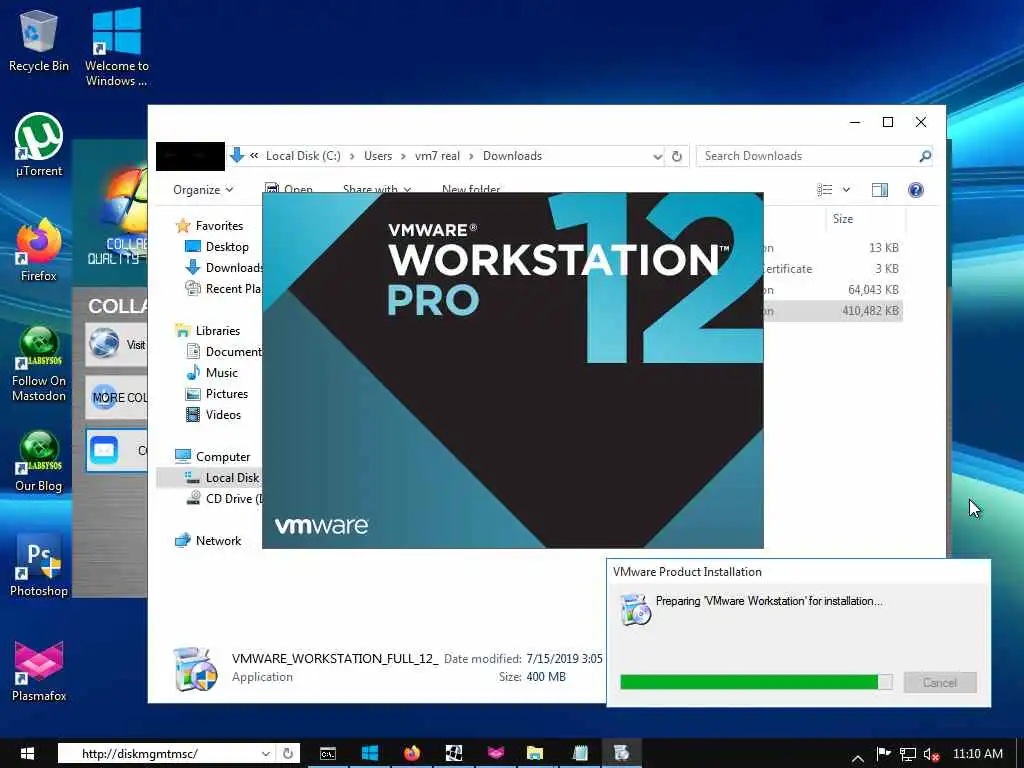Screen dimensions: 1024x768
Task: Open the Our Blog desktop shortcut
Action: [x=39, y=461]
